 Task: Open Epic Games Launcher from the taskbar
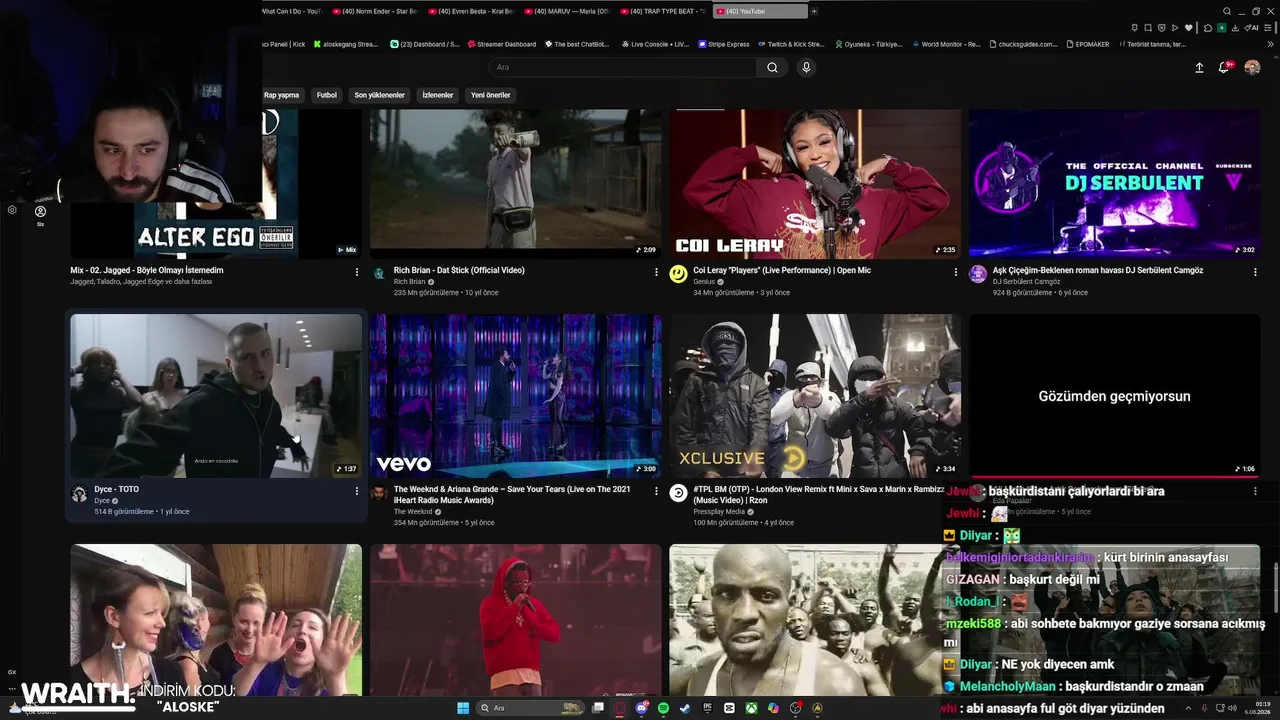(707, 708)
